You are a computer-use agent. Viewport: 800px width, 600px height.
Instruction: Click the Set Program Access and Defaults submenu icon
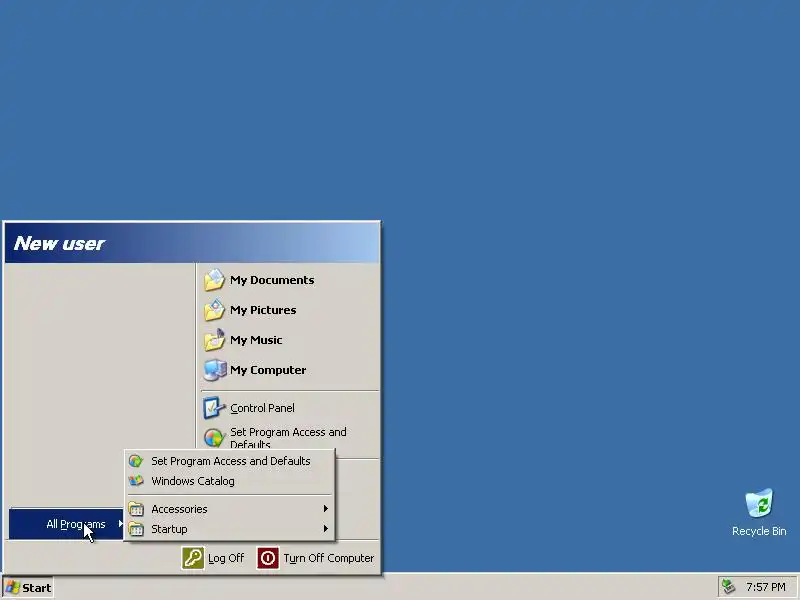[x=136, y=461]
